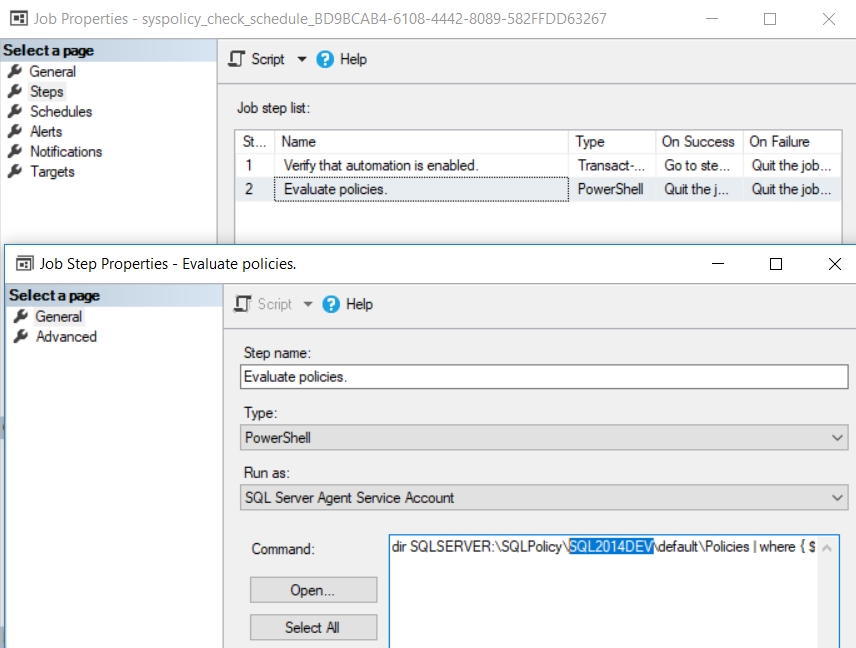Open the Run as dropdown
This screenshot has width=856, height=648.
[x=838, y=497]
